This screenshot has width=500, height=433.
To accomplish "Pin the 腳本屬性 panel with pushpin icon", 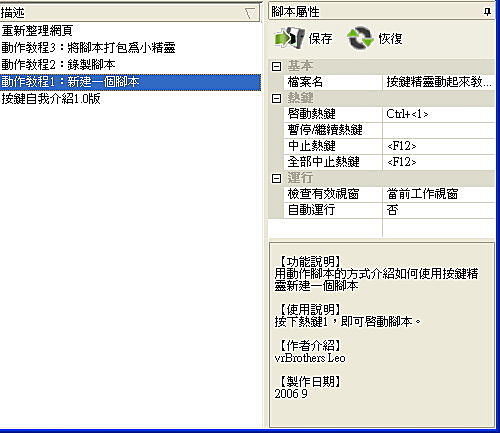I will click(487, 12).
